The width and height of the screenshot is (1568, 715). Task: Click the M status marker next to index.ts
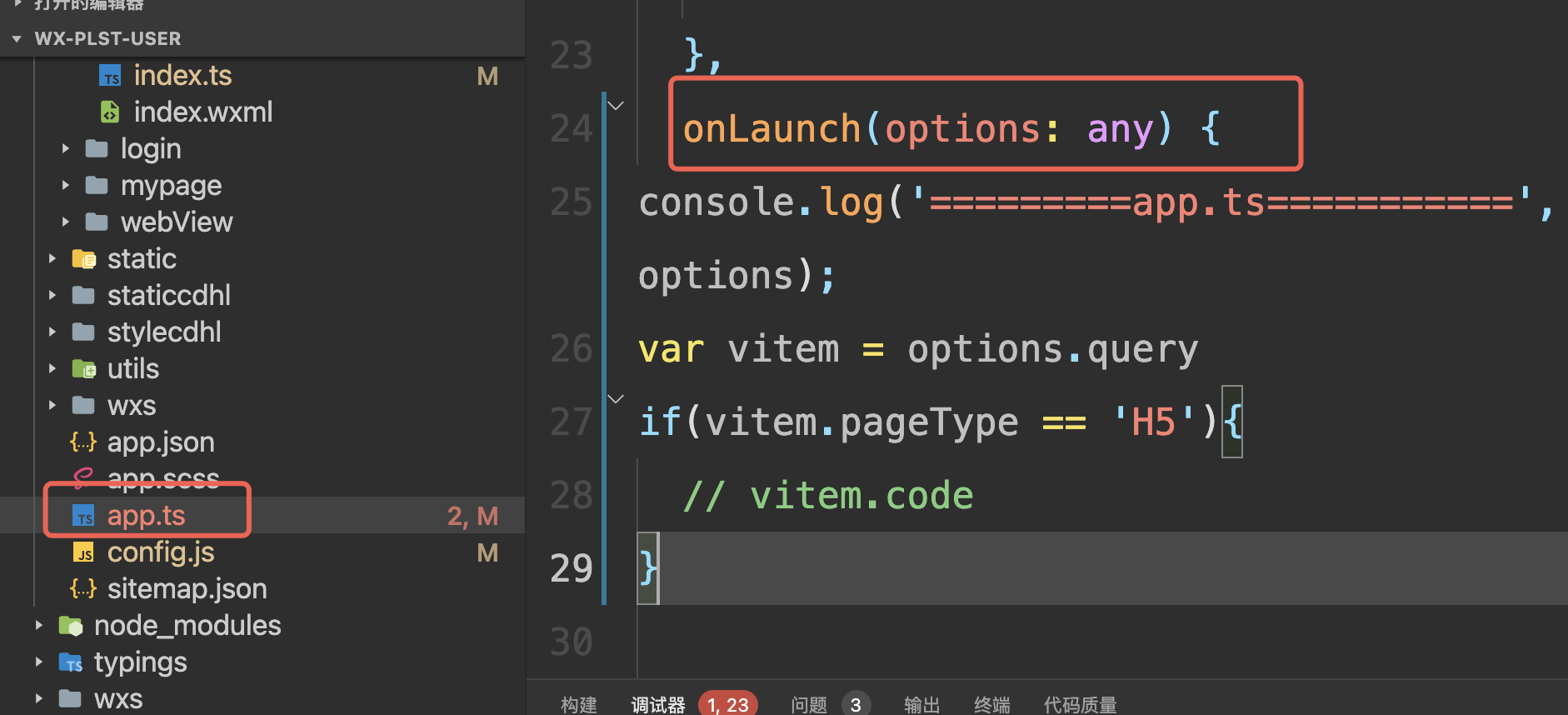[x=487, y=76]
